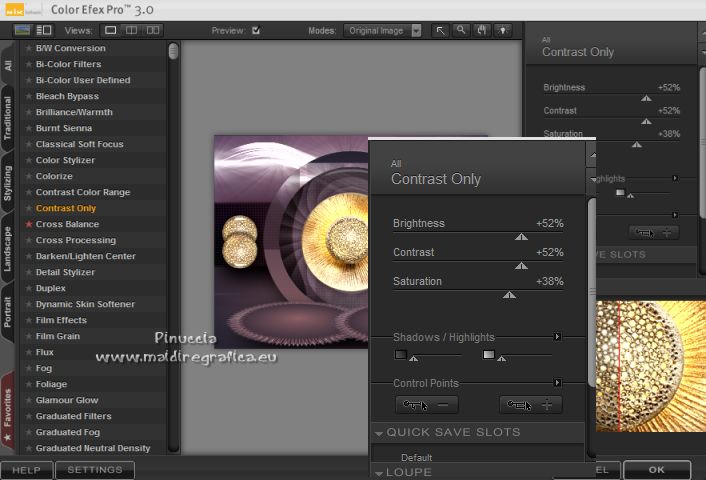Switch to text-only filter list view icon

[x=44, y=30]
